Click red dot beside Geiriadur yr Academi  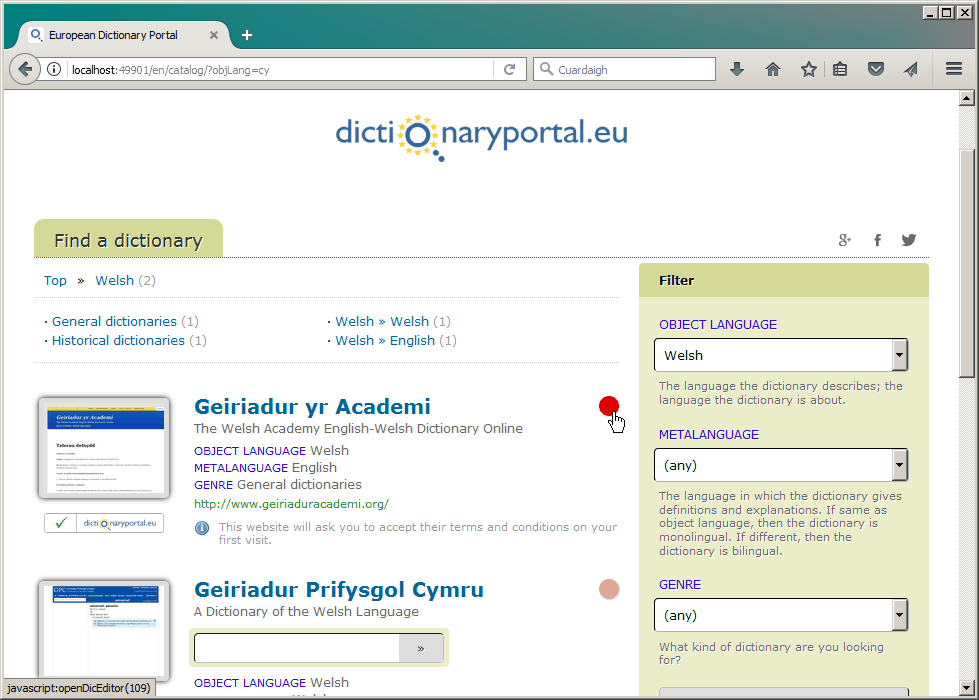(x=609, y=406)
